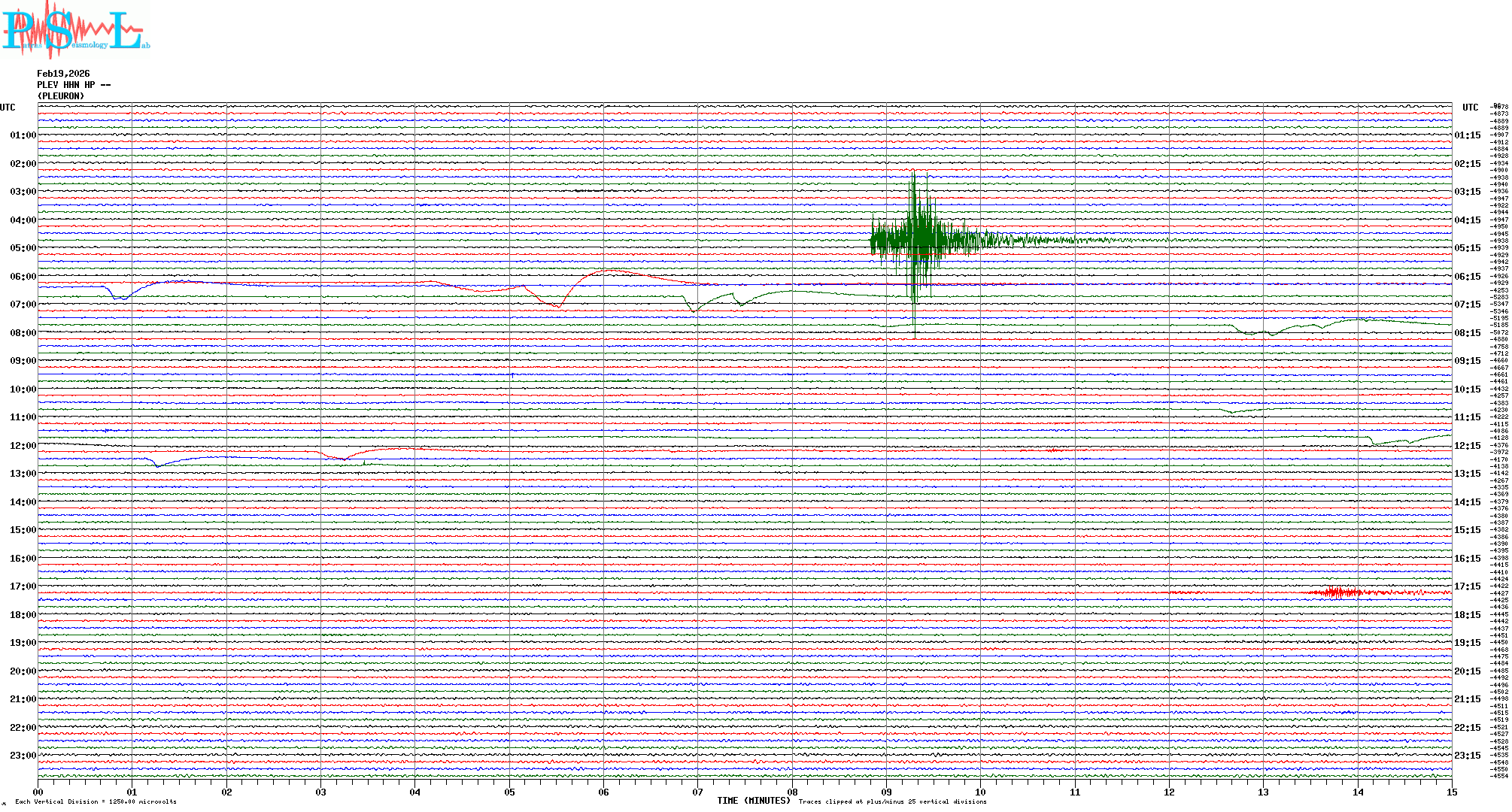Click the 06:00 left time label

click(23, 277)
